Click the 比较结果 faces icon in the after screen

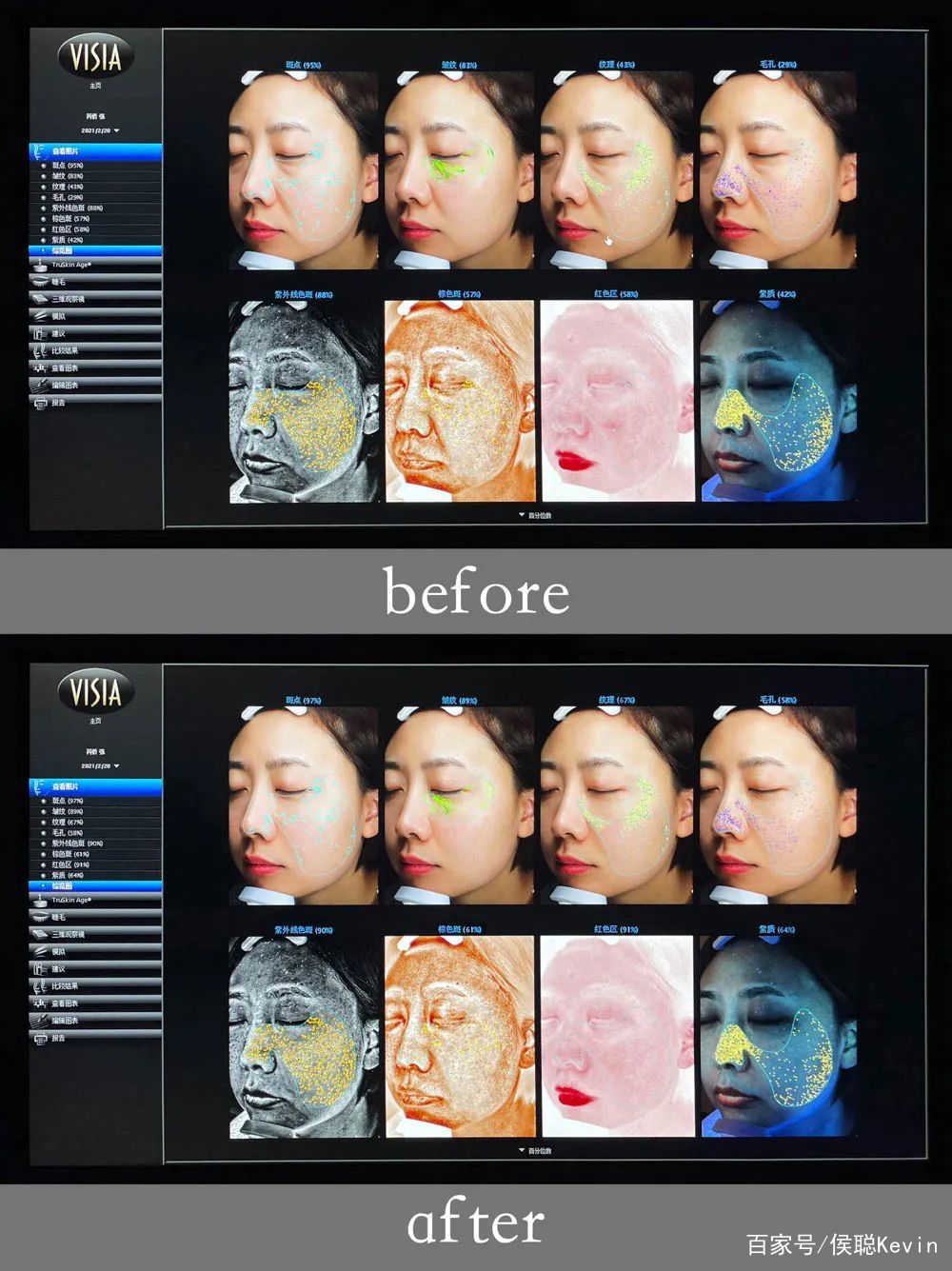point(40,985)
